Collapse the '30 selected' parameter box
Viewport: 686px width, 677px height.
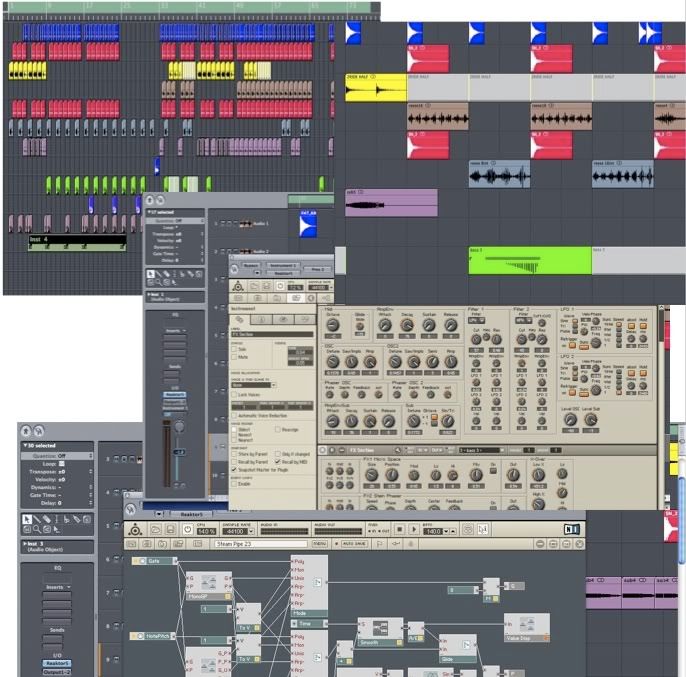coord(25,445)
